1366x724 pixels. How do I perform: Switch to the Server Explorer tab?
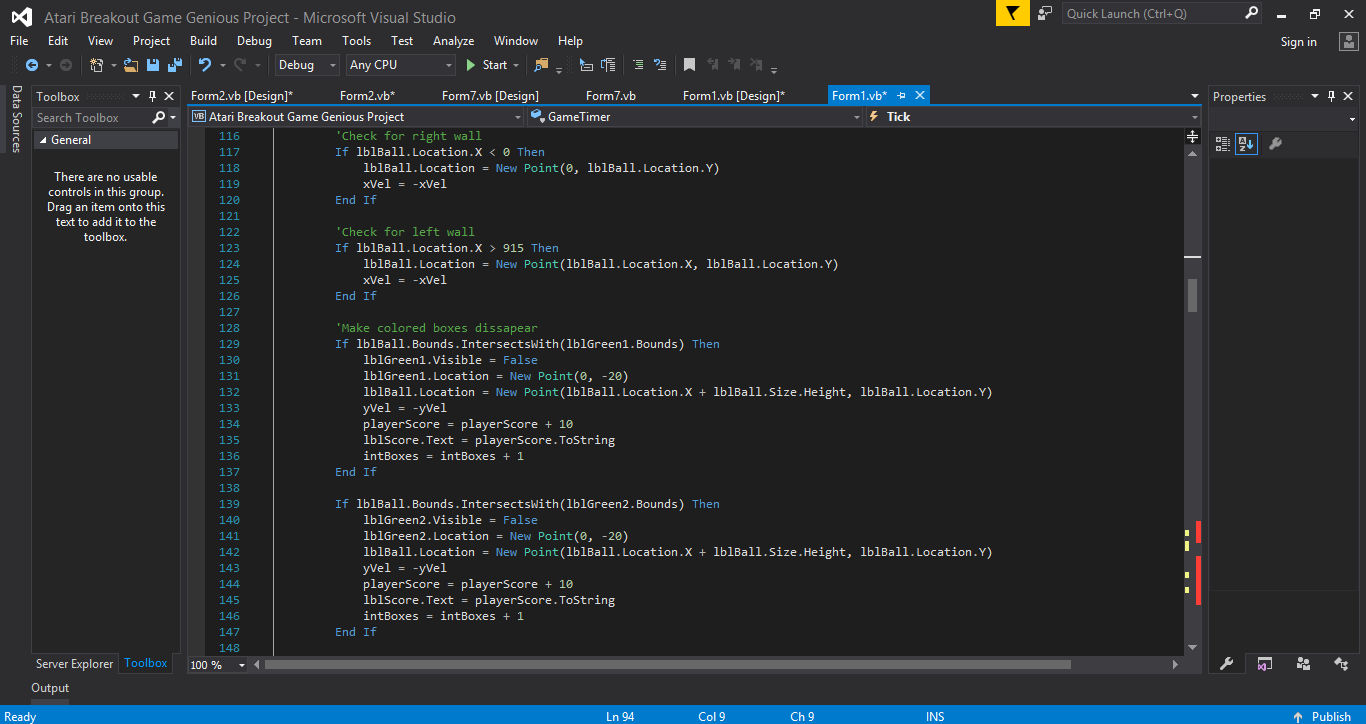coord(75,664)
